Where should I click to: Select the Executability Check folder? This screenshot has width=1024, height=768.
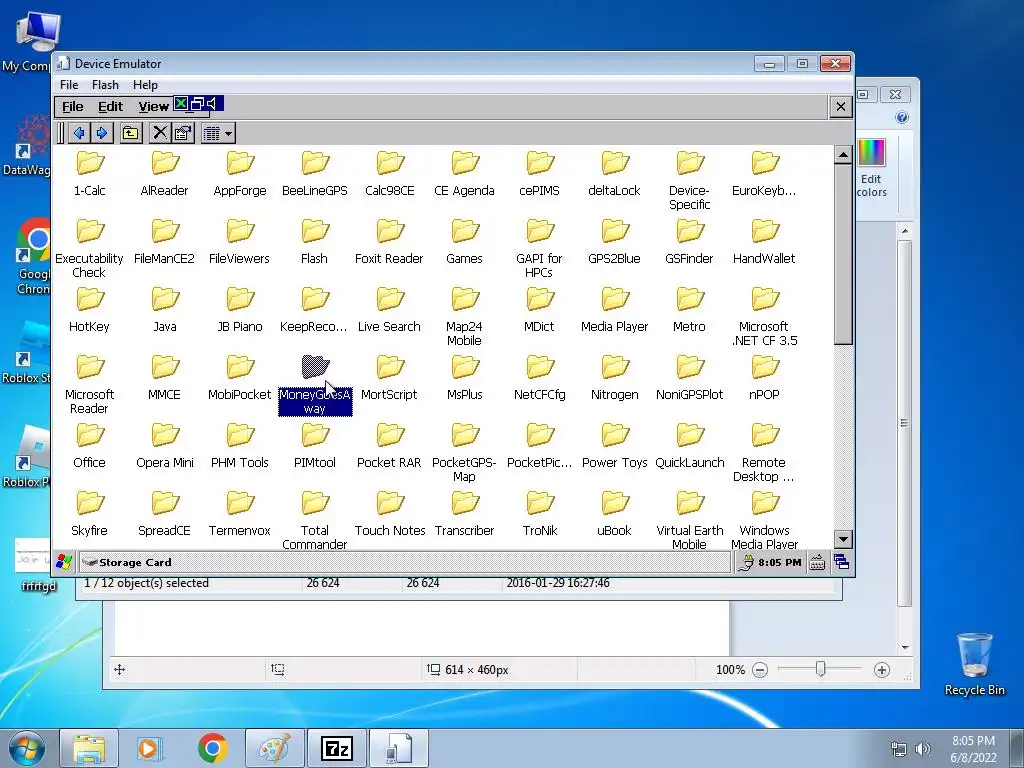click(x=89, y=249)
